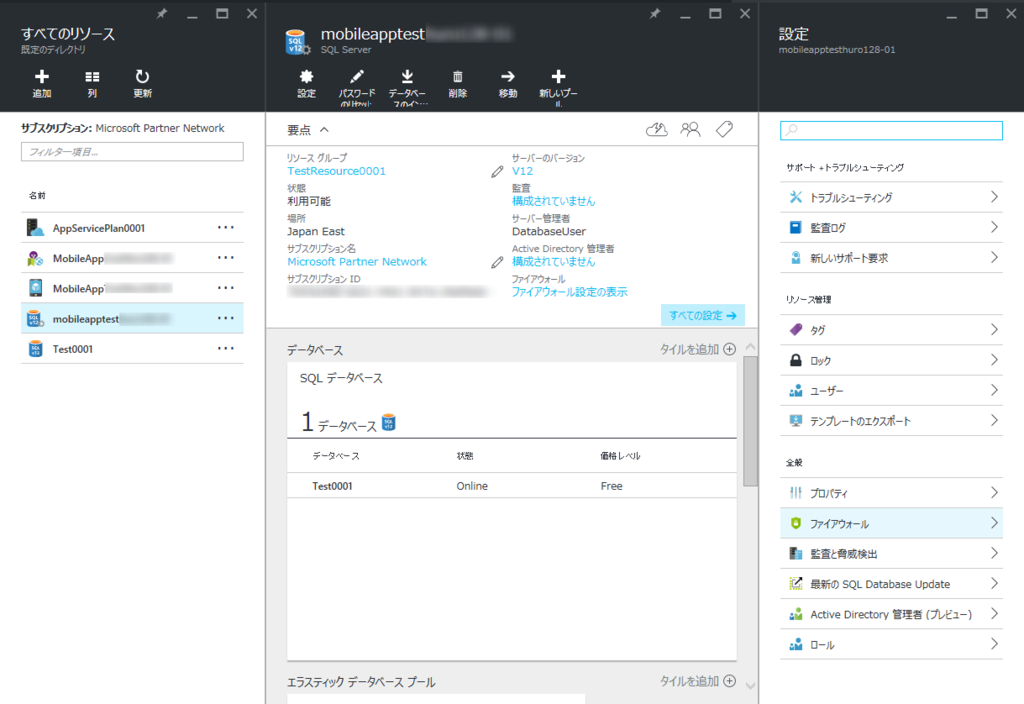Click 構成されていません under Active Directory 管理者
Screen dimensions: 1024x704
pos(553,262)
